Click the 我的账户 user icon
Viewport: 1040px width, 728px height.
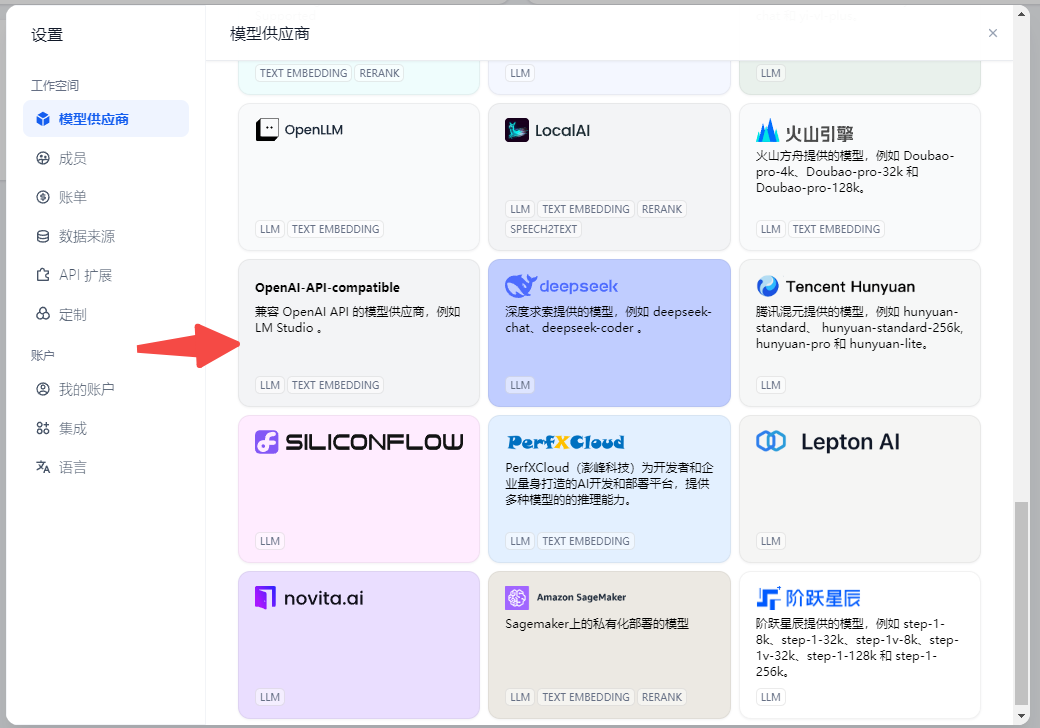43,389
